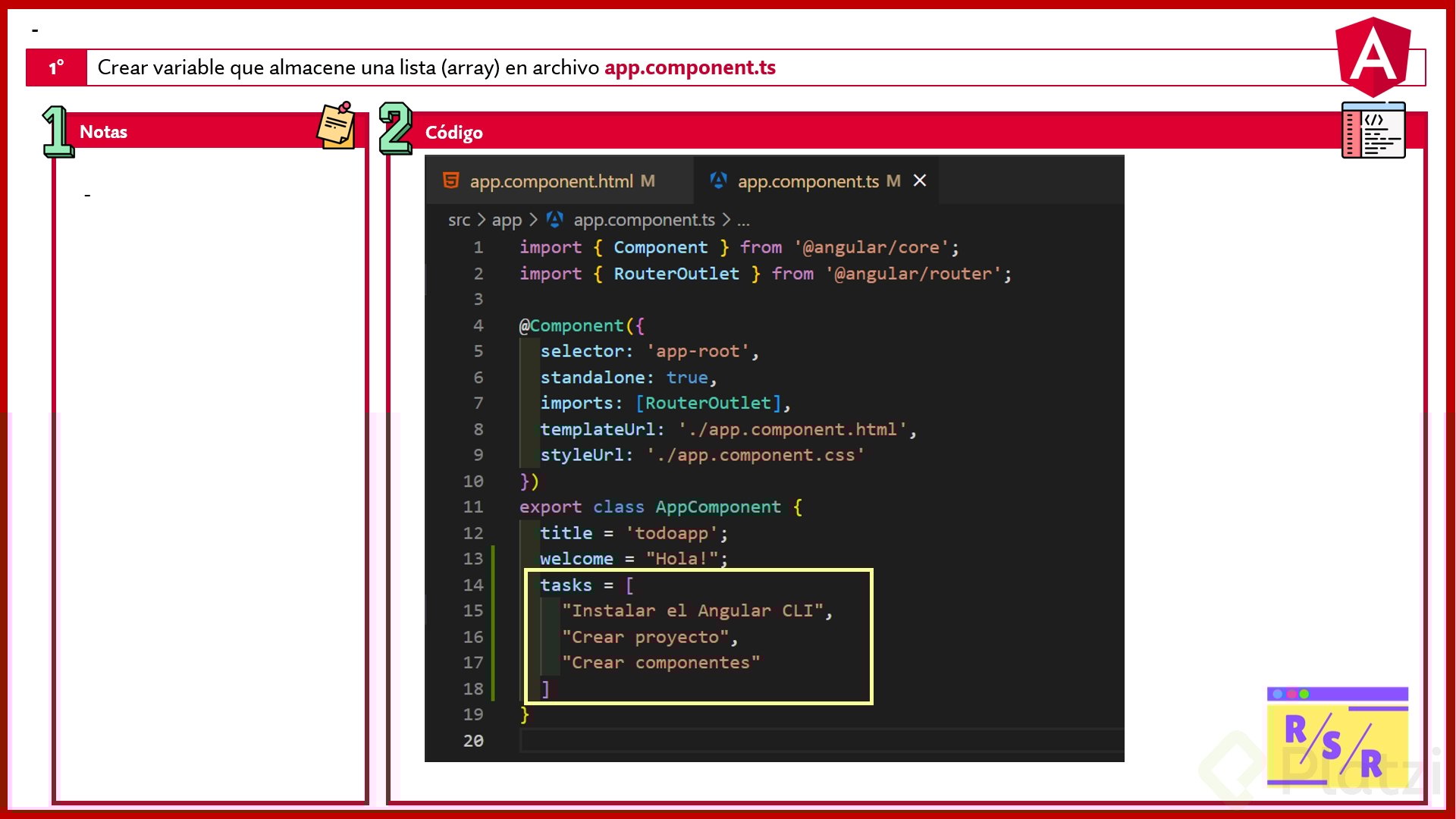The width and height of the screenshot is (1456, 819).
Task: Open the src breadcrumb folder
Action: tap(459, 220)
